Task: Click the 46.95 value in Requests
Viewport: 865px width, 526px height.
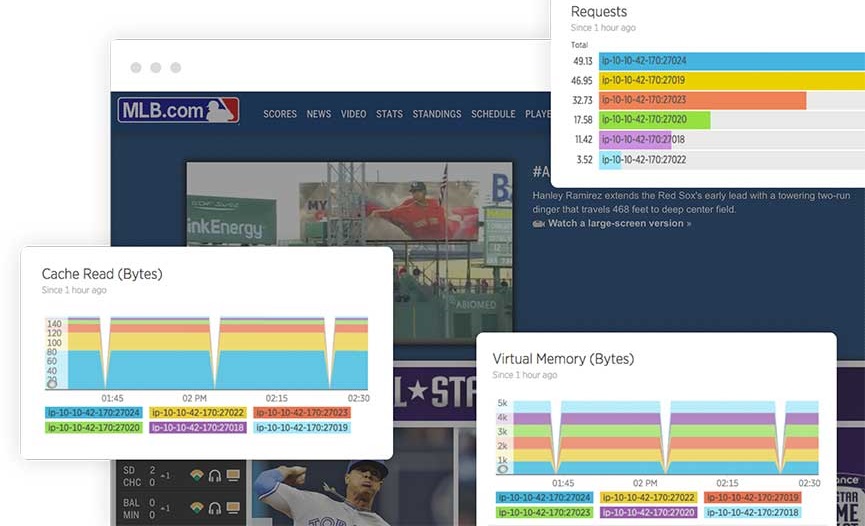Action: click(581, 81)
